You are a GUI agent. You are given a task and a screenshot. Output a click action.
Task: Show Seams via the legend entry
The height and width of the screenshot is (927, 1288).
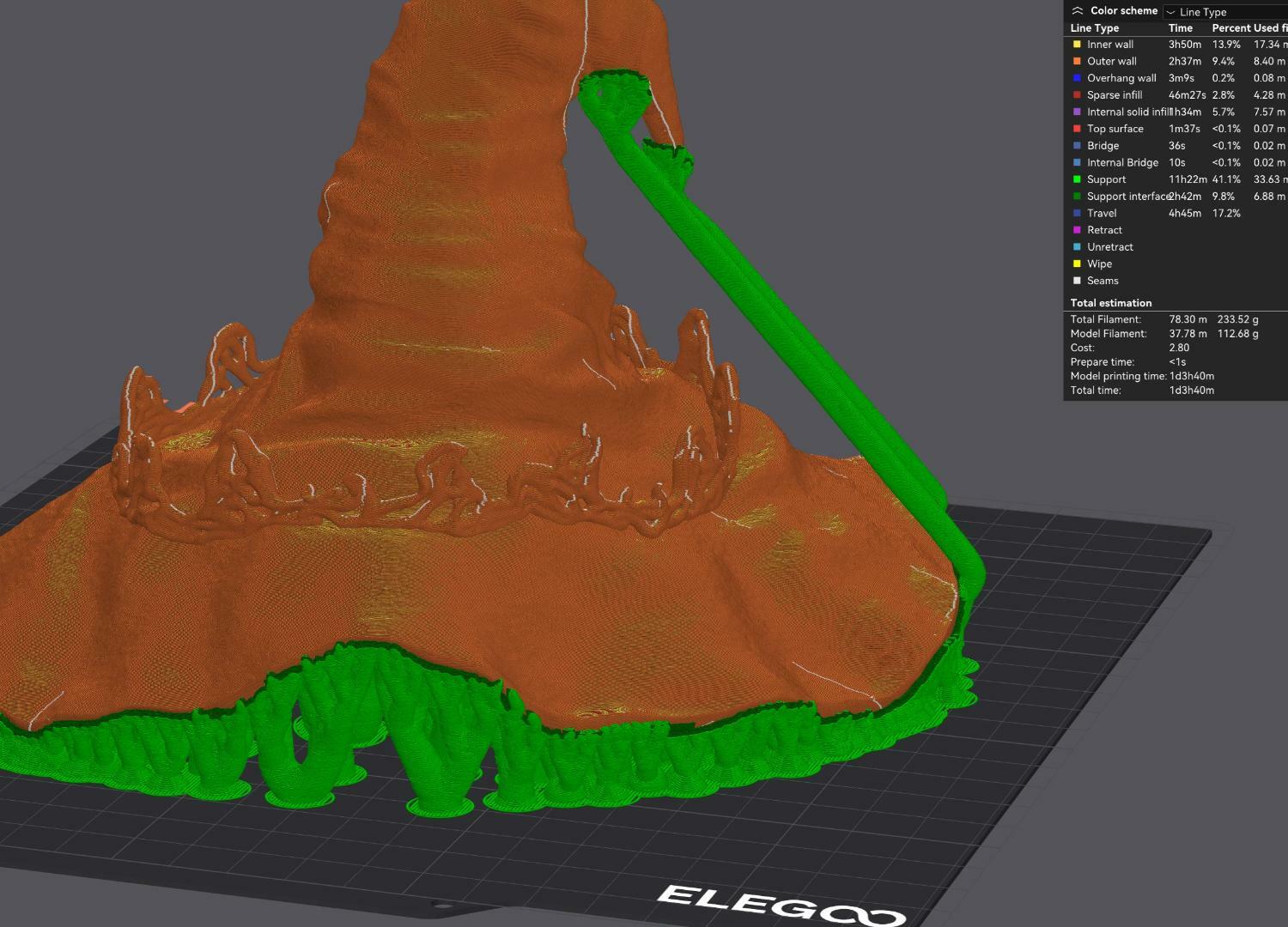coord(1103,281)
